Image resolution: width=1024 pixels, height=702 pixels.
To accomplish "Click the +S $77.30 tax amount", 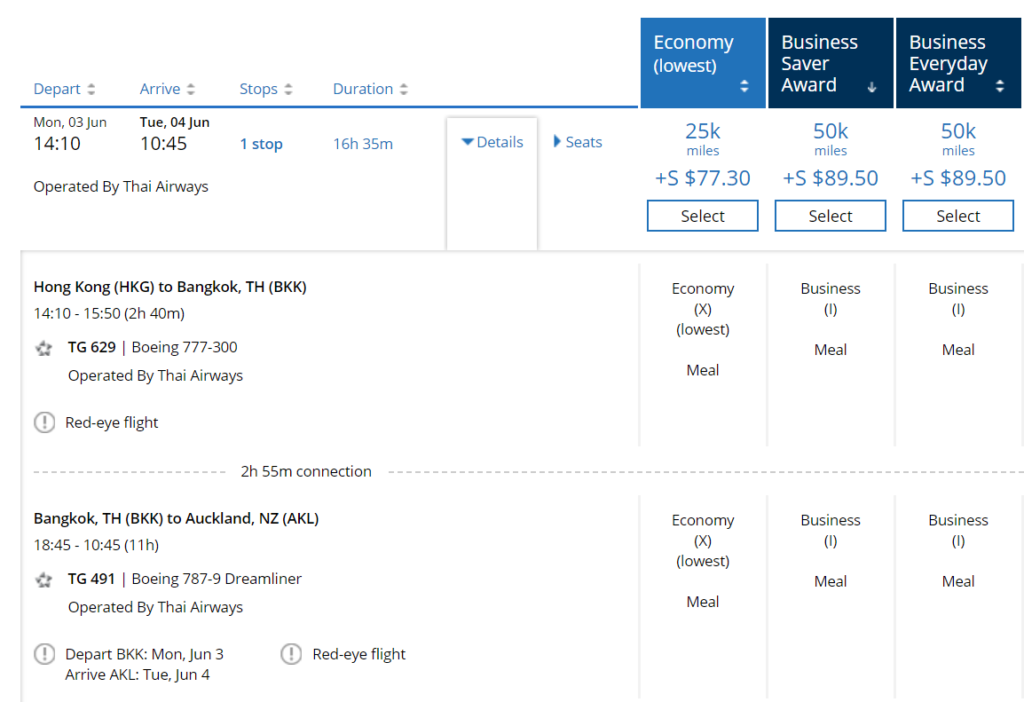I will (703, 178).
